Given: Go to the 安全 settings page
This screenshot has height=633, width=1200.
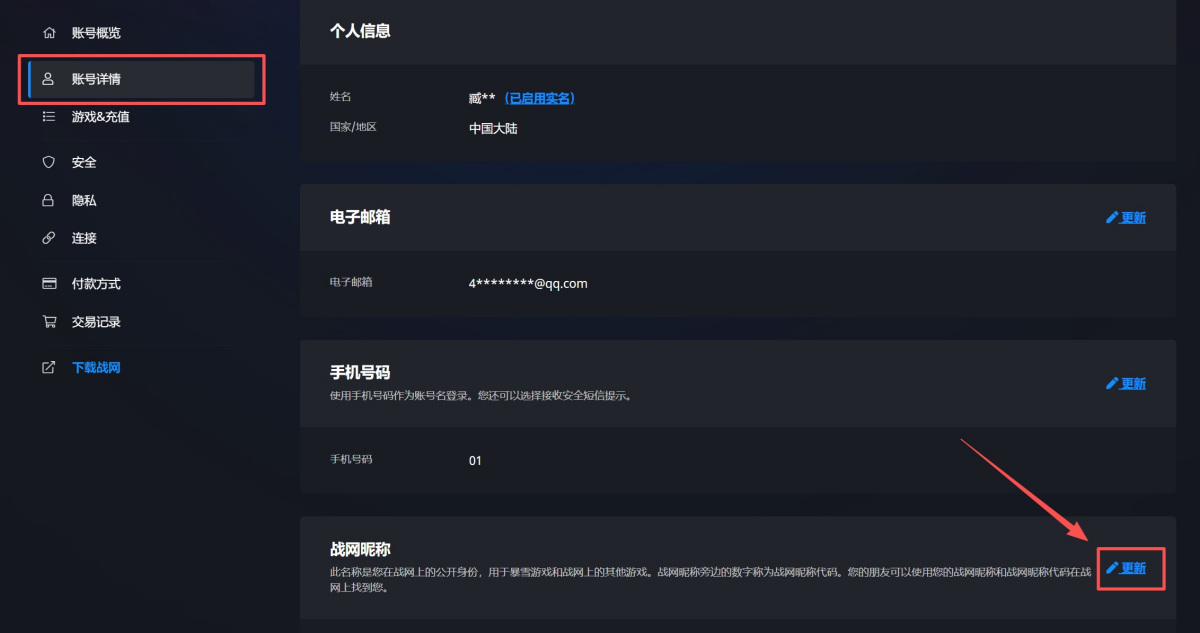Looking at the screenshot, I should point(84,162).
